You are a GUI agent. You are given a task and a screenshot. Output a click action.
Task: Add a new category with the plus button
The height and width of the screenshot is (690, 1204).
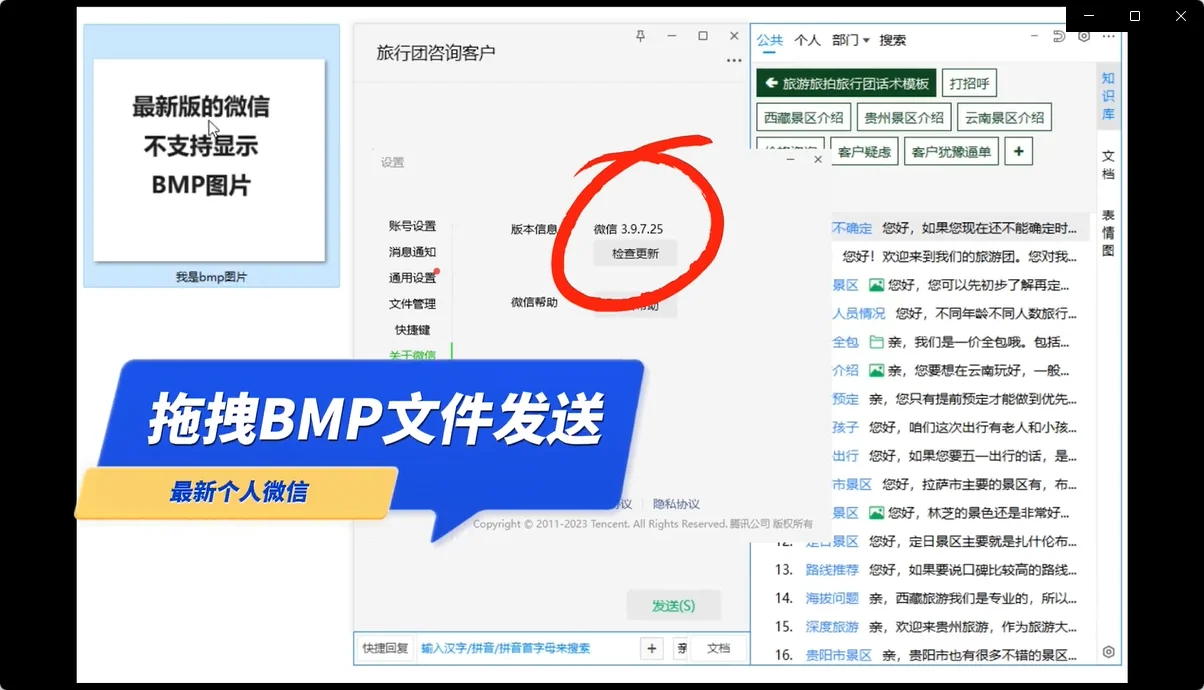tap(1019, 151)
